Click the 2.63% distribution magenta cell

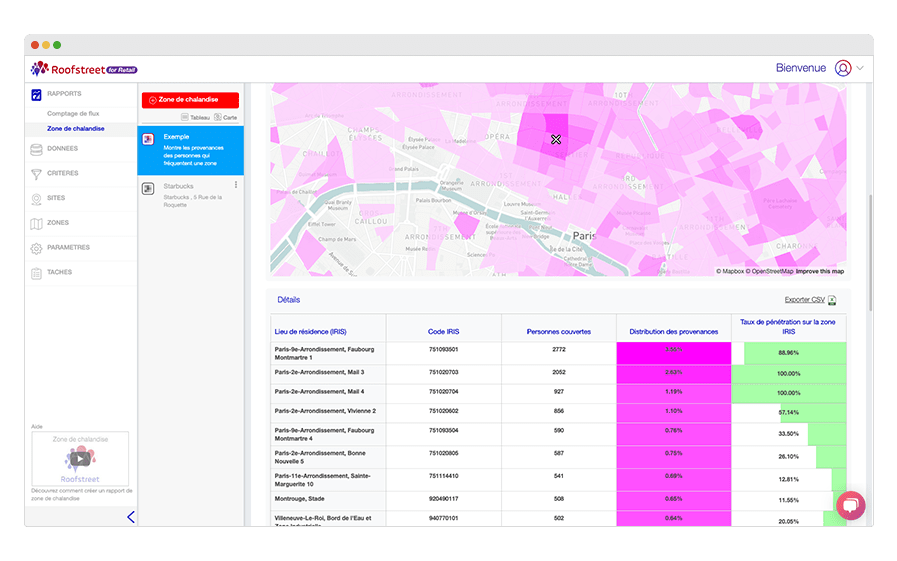[x=674, y=375]
